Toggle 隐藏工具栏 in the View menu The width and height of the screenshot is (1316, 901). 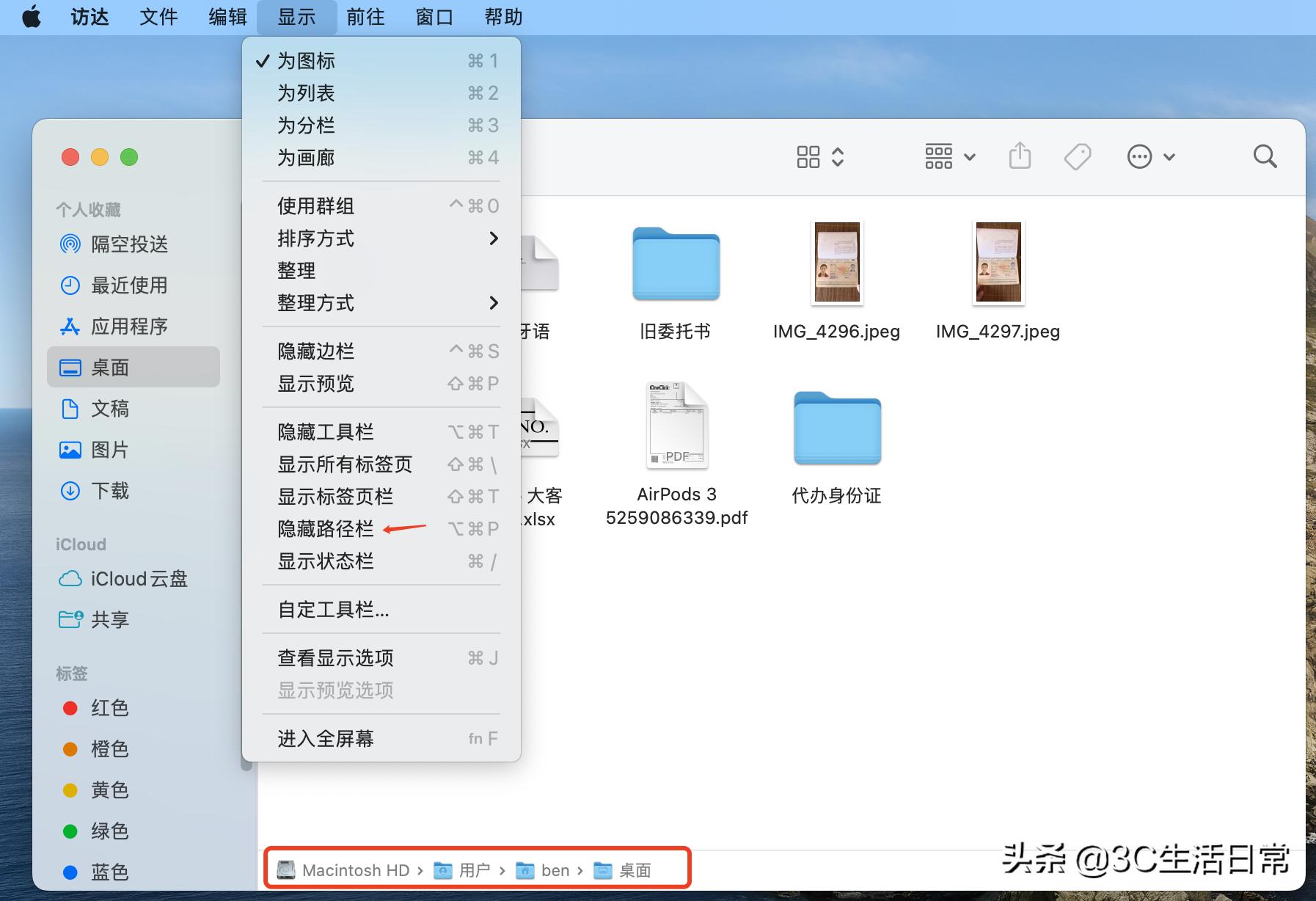pyautogui.click(x=325, y=431)
